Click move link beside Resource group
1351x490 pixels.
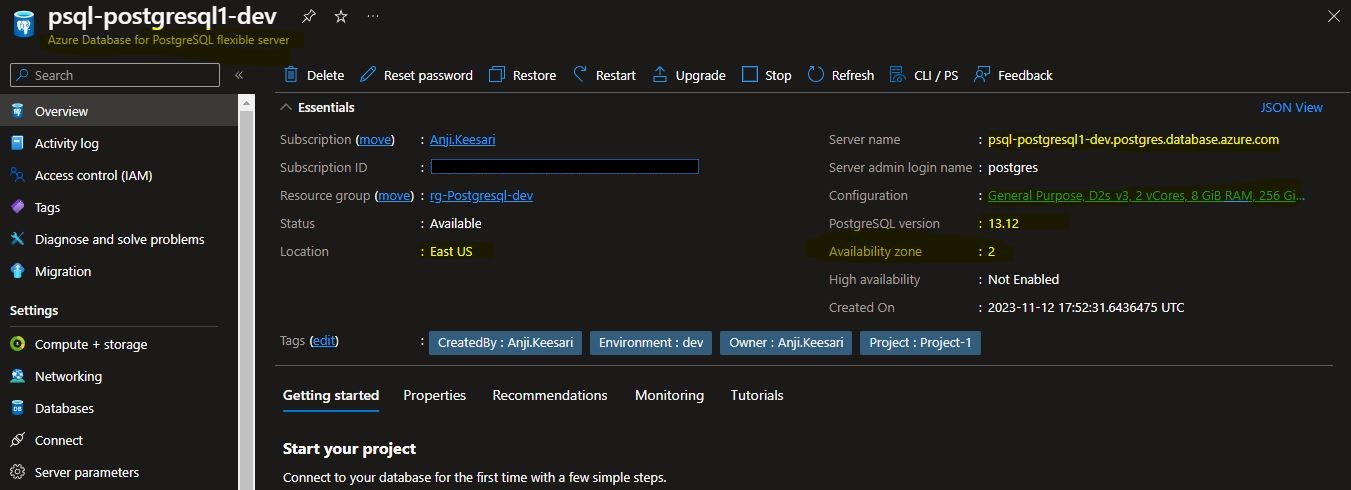(x=394, y=195)
